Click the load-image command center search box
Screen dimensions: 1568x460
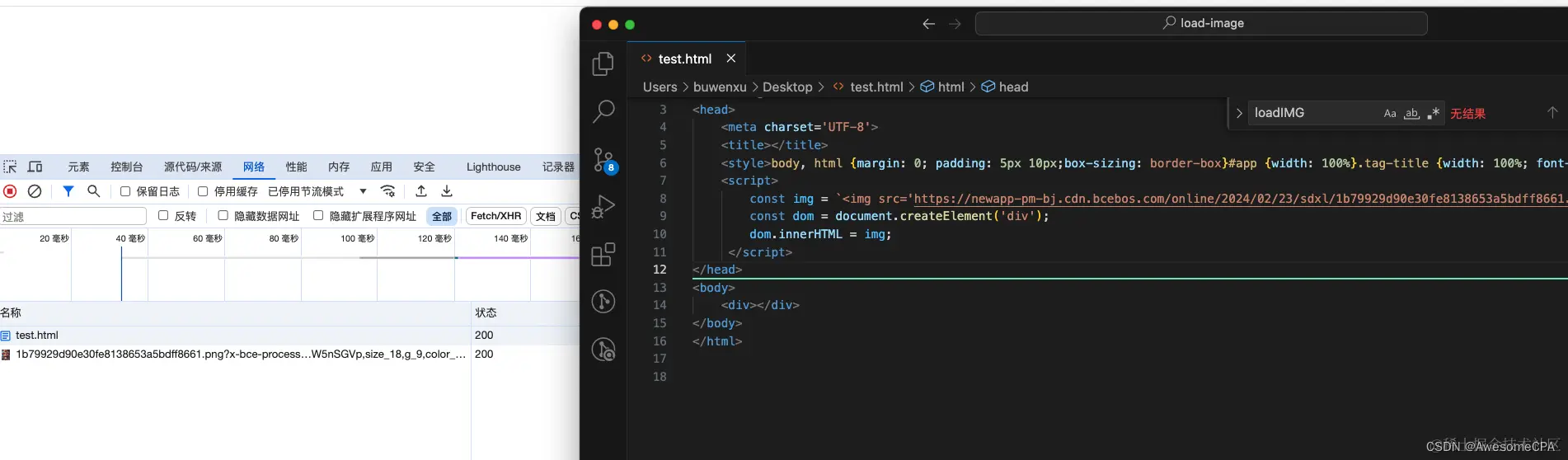tap(1201, 23)
